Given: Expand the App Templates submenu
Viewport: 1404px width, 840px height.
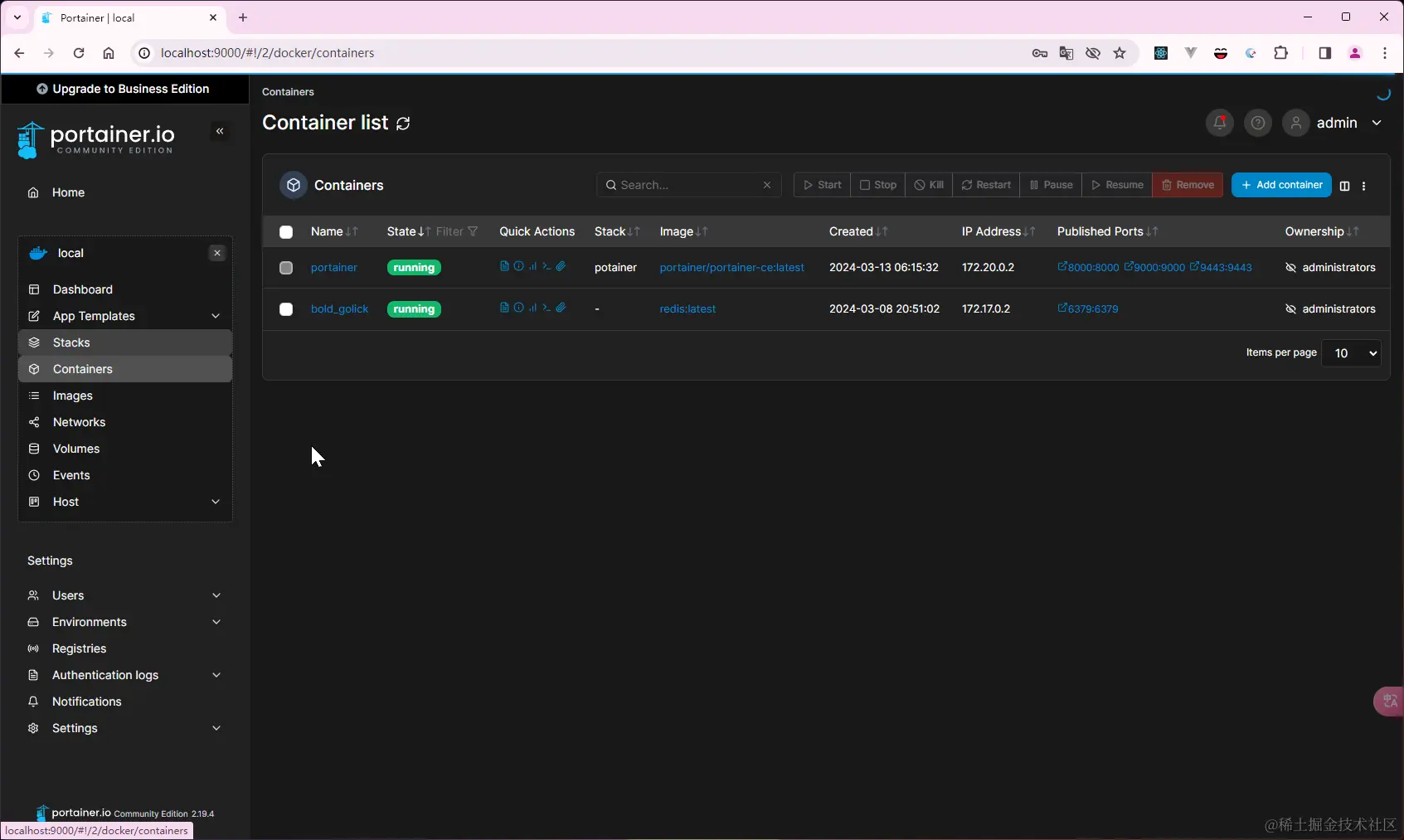Looking at the screenshot, I should [216, 316].
